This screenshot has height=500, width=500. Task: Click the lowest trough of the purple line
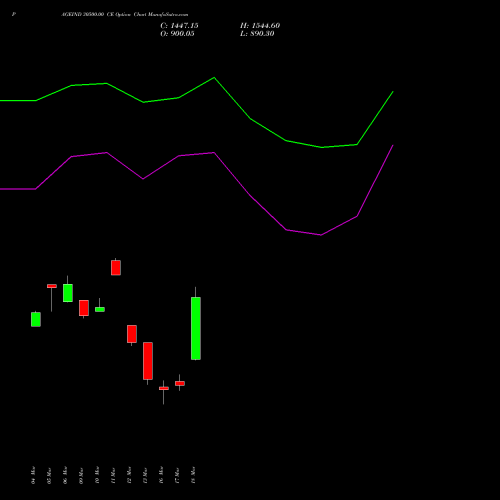click(x=321, y=235)
